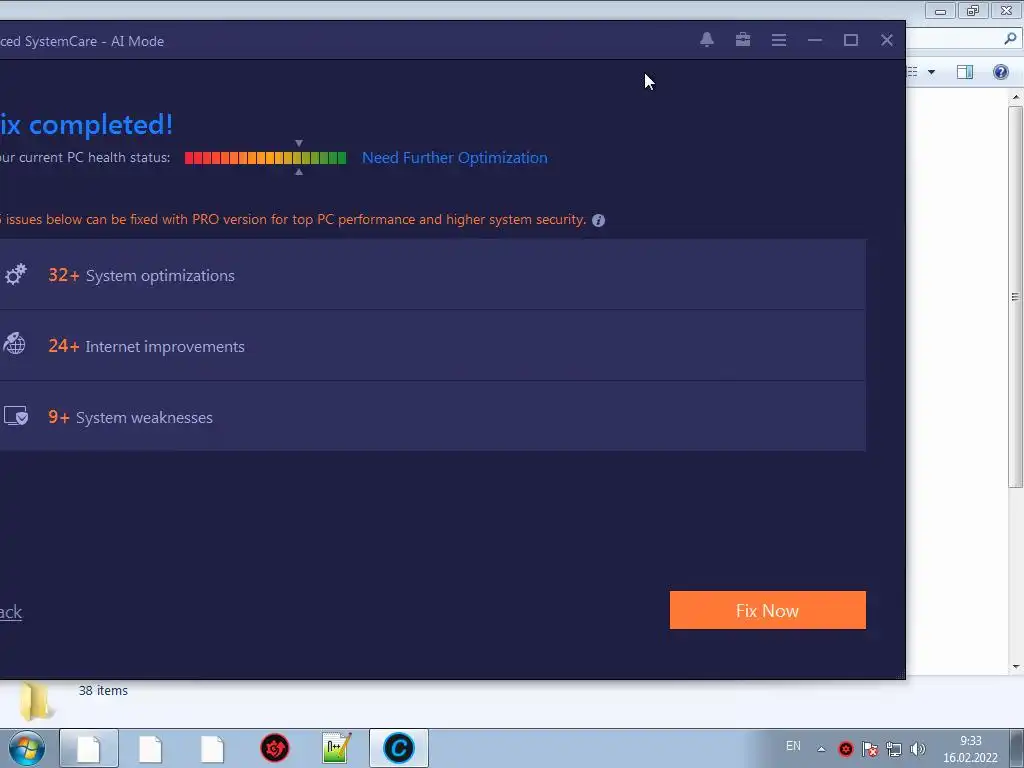Click the Need Further Optimization link
The image size is (1024, 768).
[x=455, y=157]
